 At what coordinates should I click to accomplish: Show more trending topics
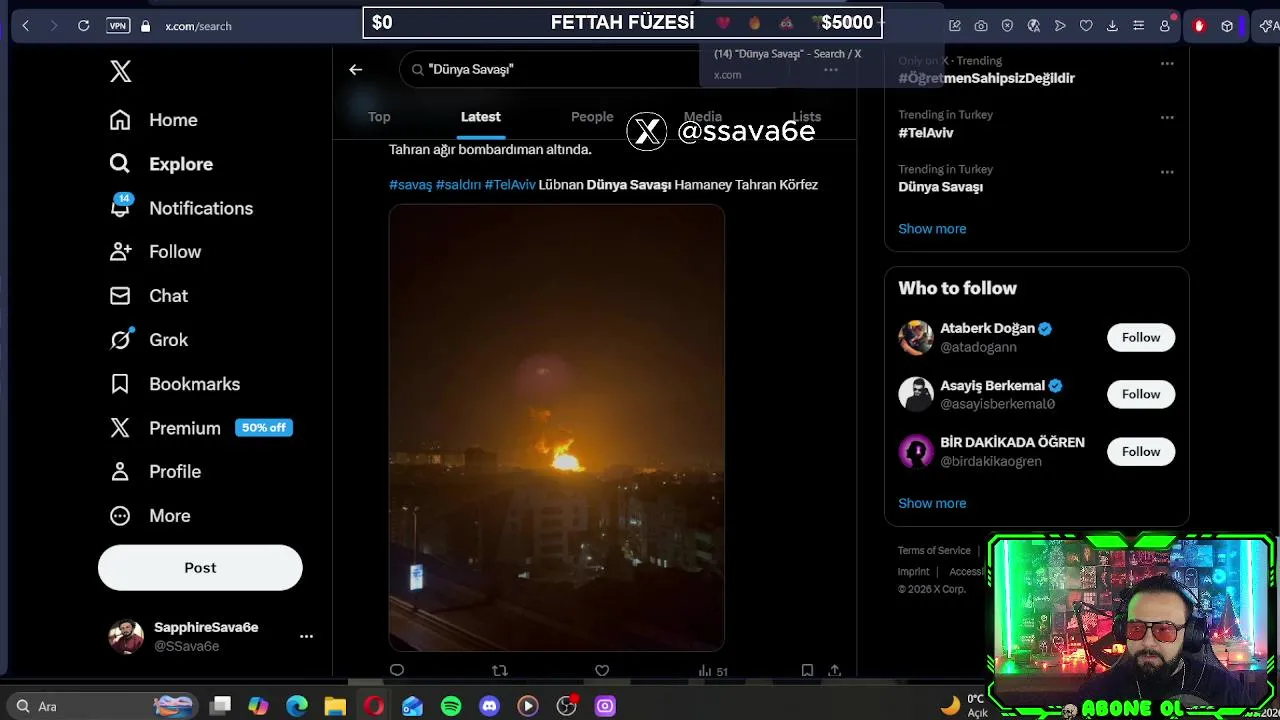[x=932, y=229]
